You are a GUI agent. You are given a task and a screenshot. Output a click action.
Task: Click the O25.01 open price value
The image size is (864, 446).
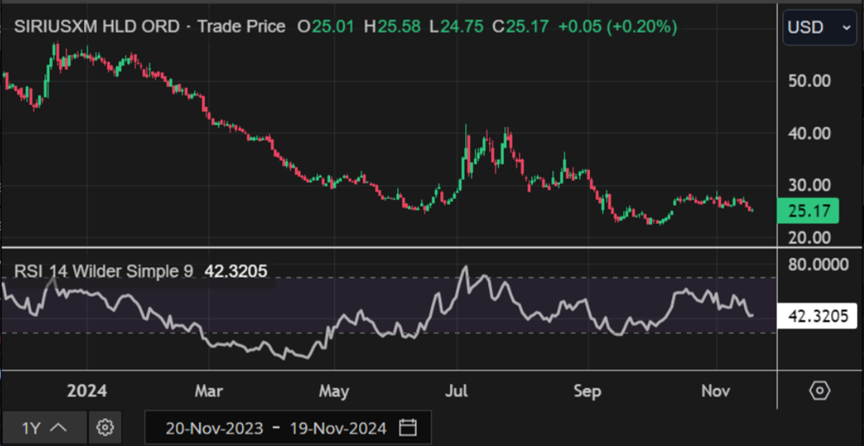325,27
